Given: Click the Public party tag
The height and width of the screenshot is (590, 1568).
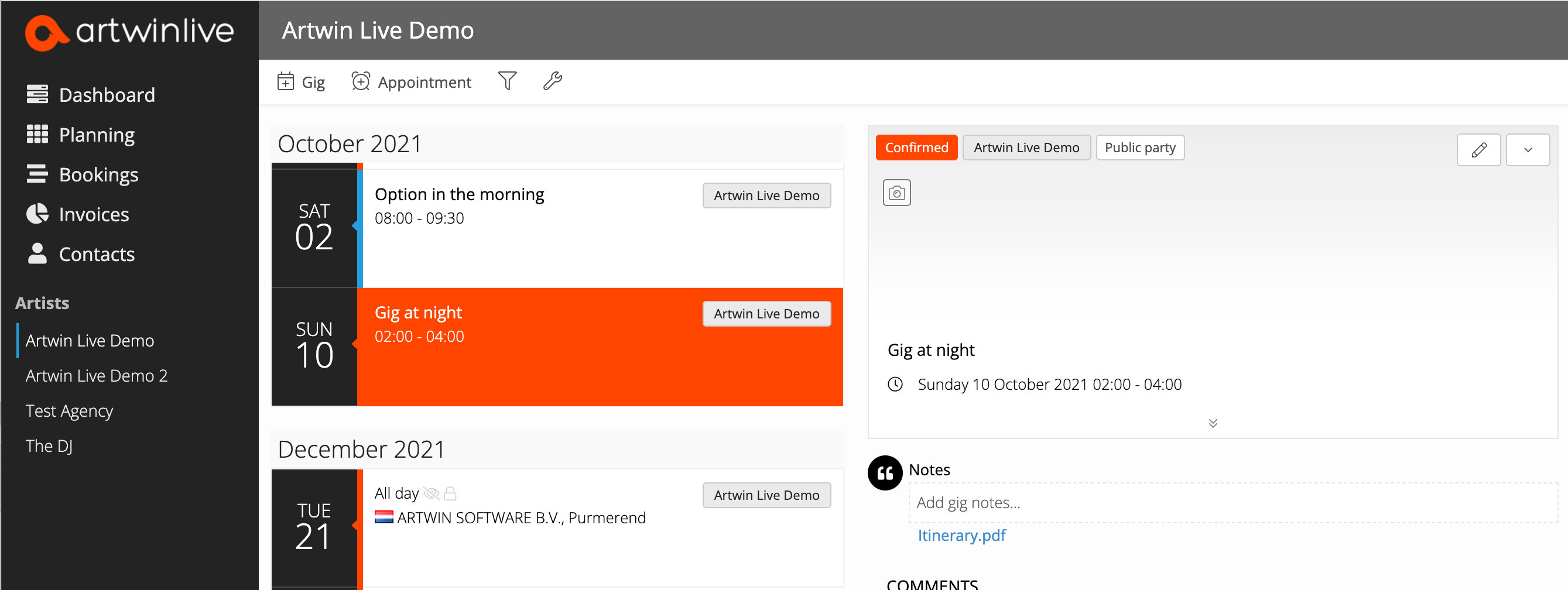Looking at the screenshot, I should (x=1139, y=148).
